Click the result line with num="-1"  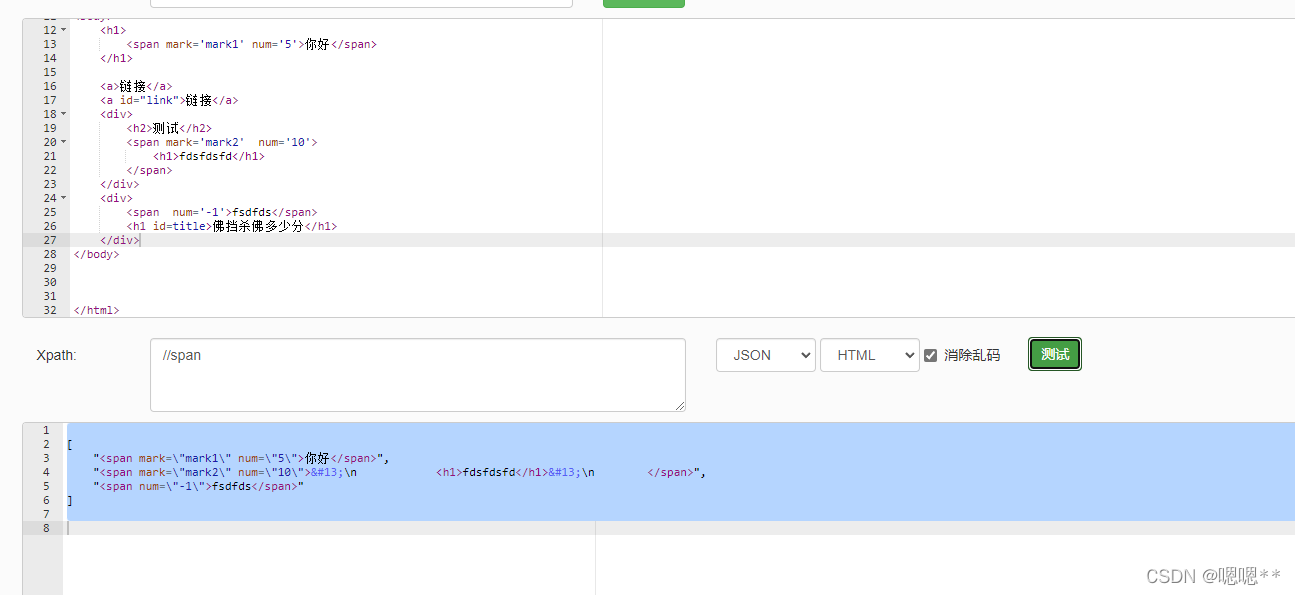point(198,486)
